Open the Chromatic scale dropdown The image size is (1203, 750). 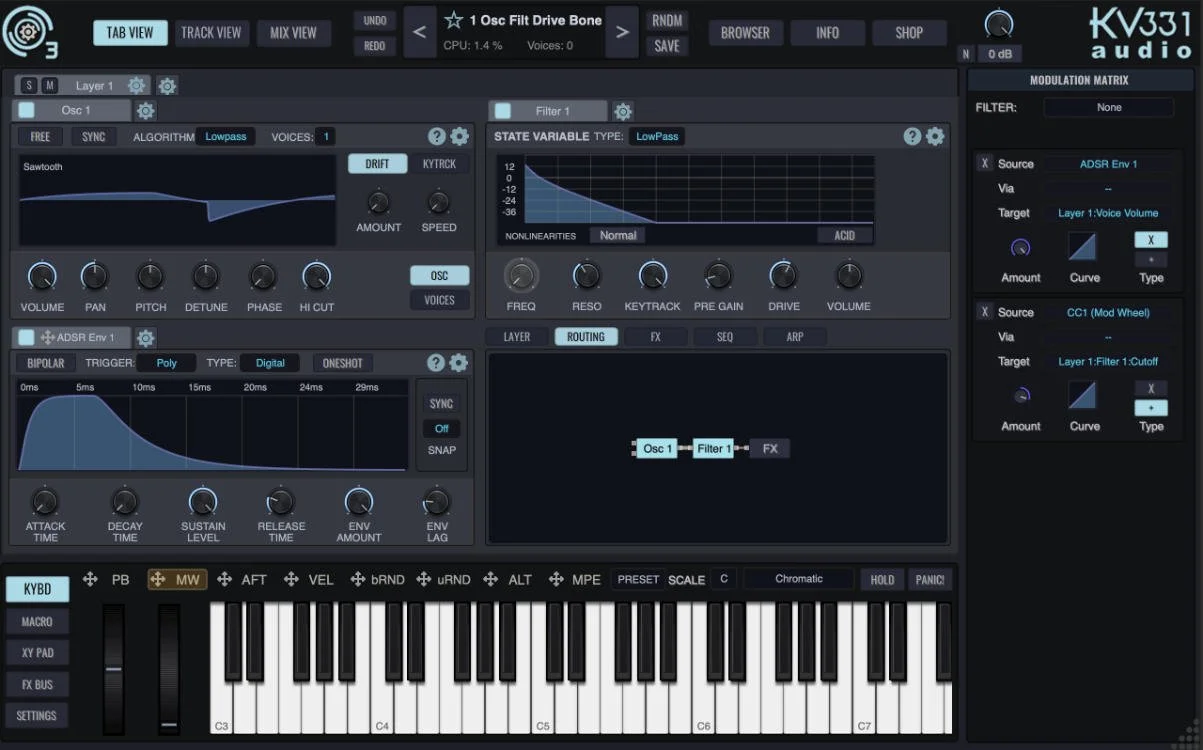point(797,579)
